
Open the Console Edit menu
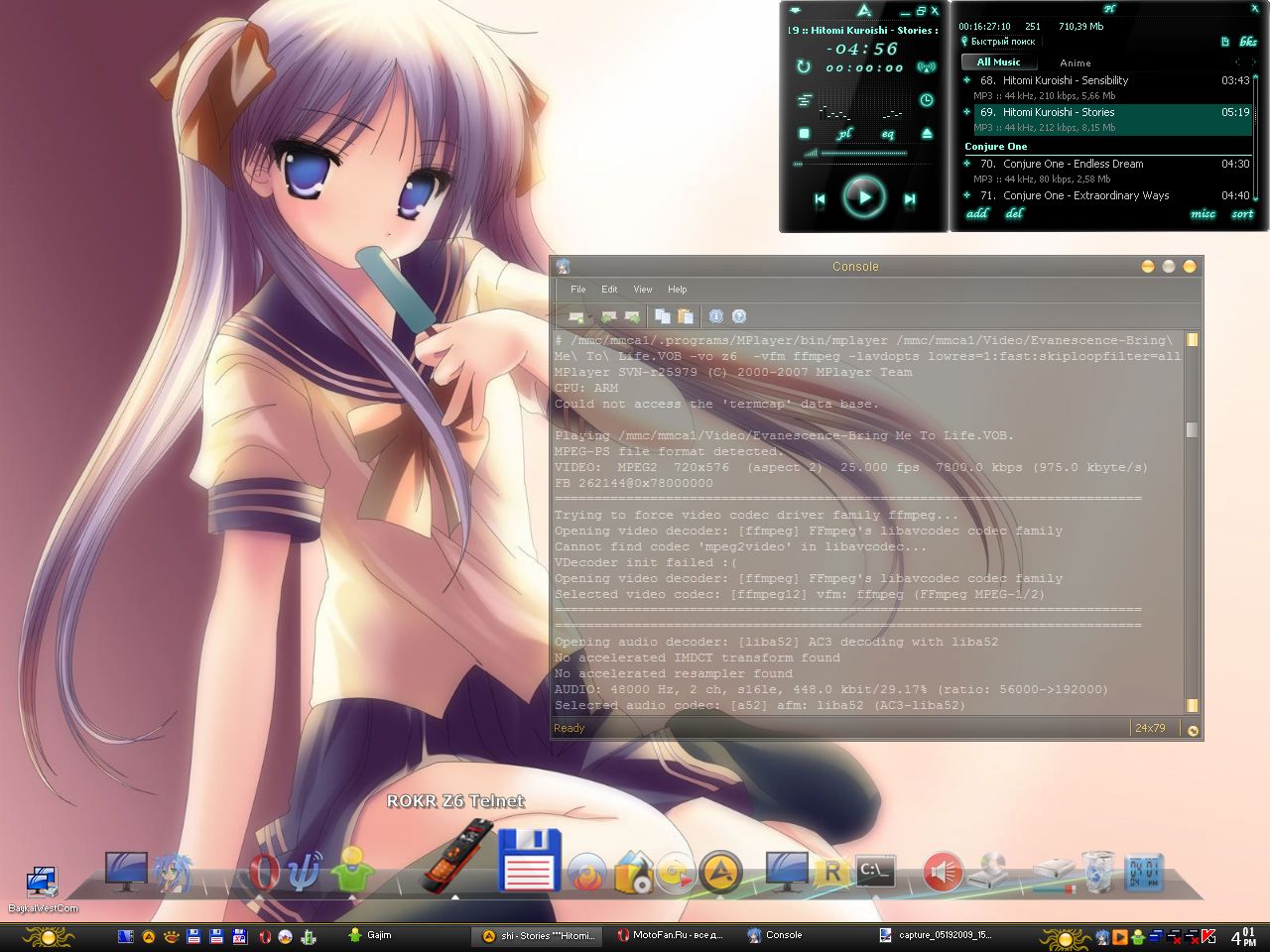609,290
